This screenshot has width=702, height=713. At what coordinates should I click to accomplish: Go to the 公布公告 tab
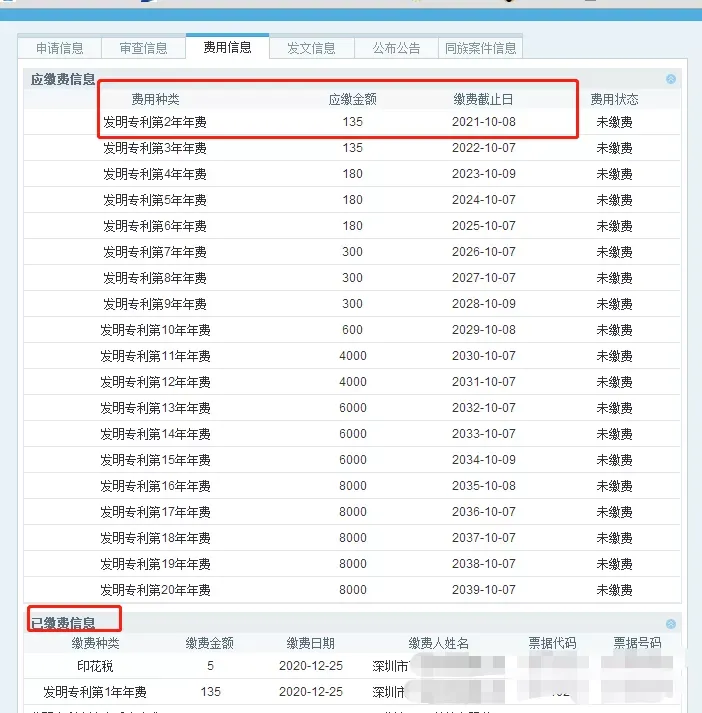click(396, 48)
